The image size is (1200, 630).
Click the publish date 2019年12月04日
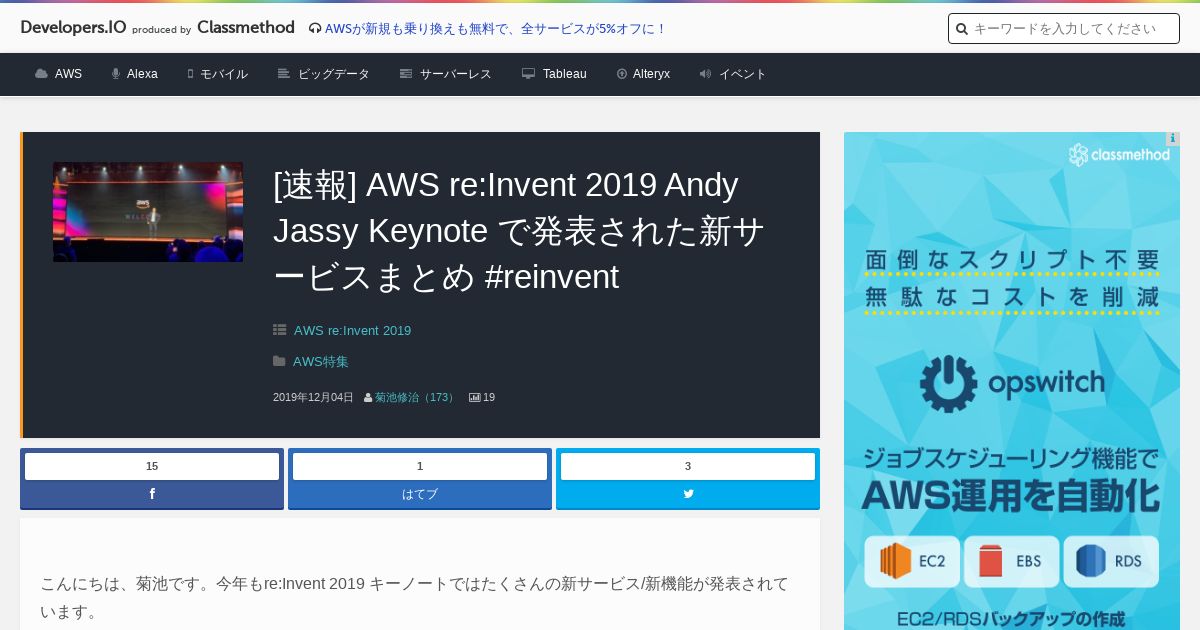point(313,397)
